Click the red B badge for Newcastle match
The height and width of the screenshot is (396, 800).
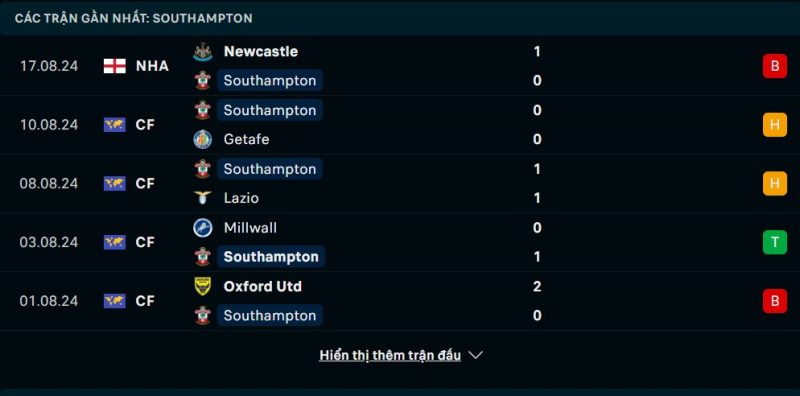tap(774, 66)
